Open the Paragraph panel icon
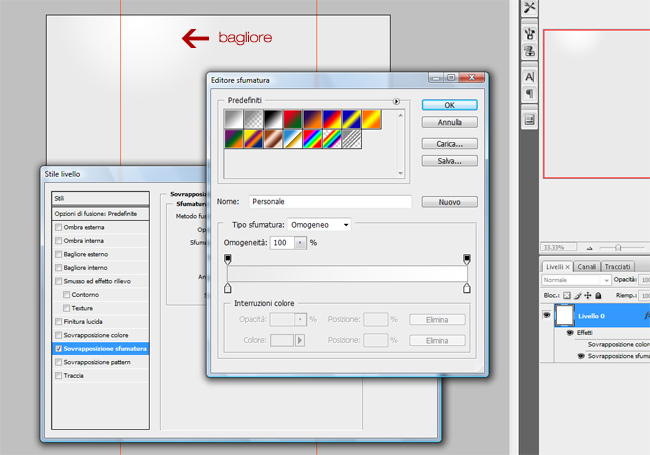 coord(529,94)
